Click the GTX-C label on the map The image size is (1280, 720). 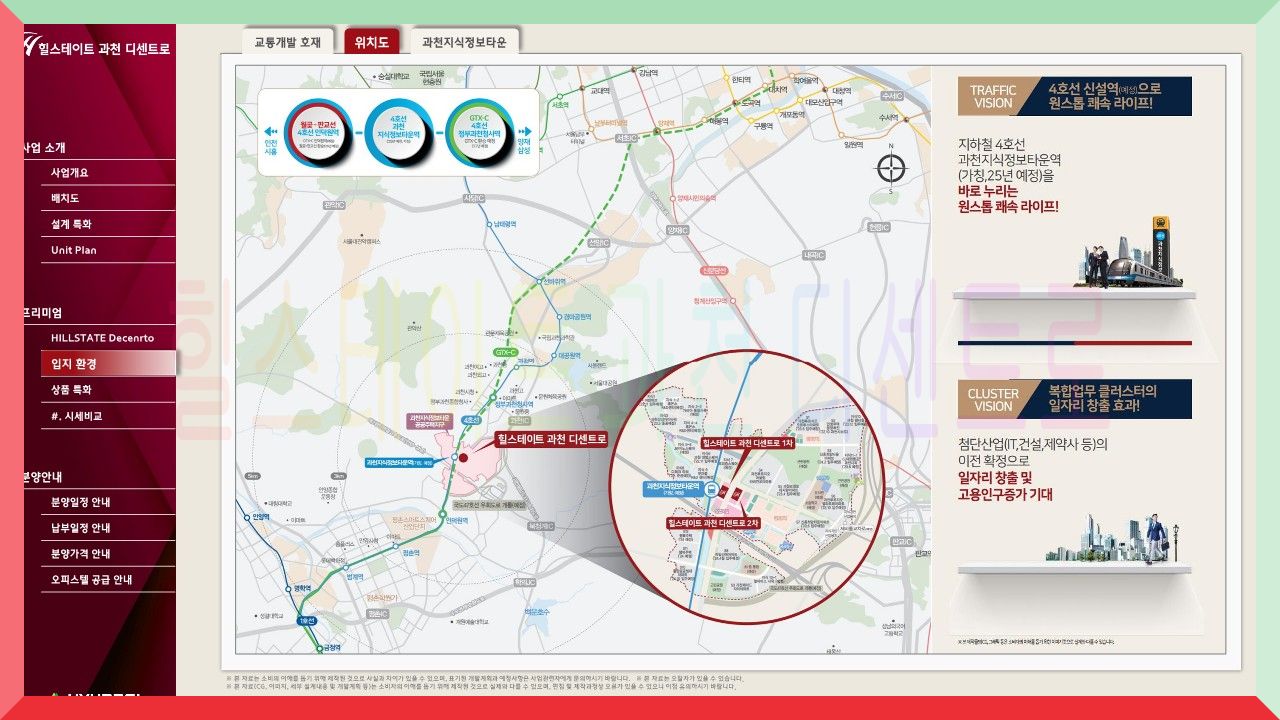tap(505, 352)
